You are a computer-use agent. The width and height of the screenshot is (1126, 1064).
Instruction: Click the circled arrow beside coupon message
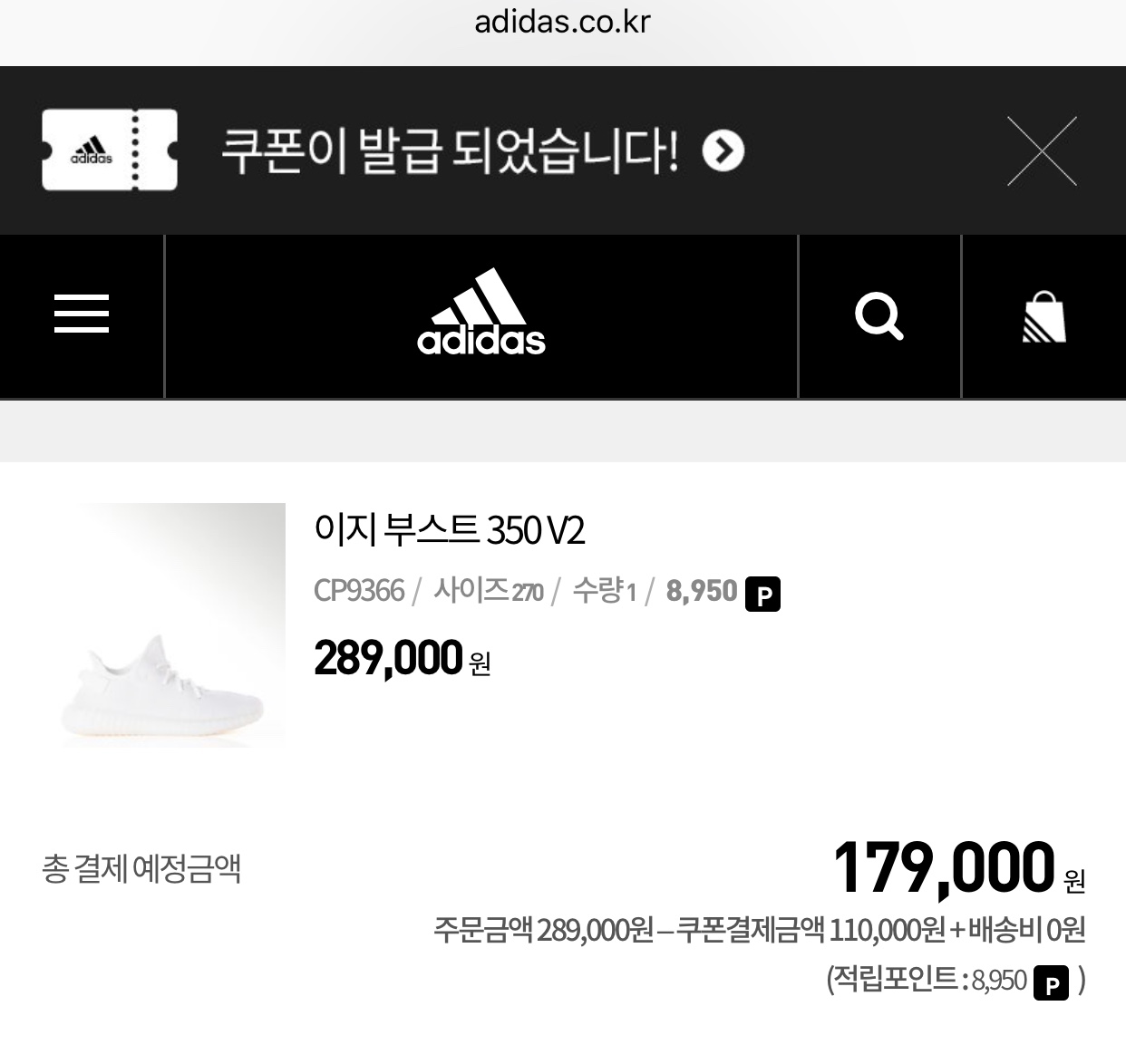(x=723, y=151)
